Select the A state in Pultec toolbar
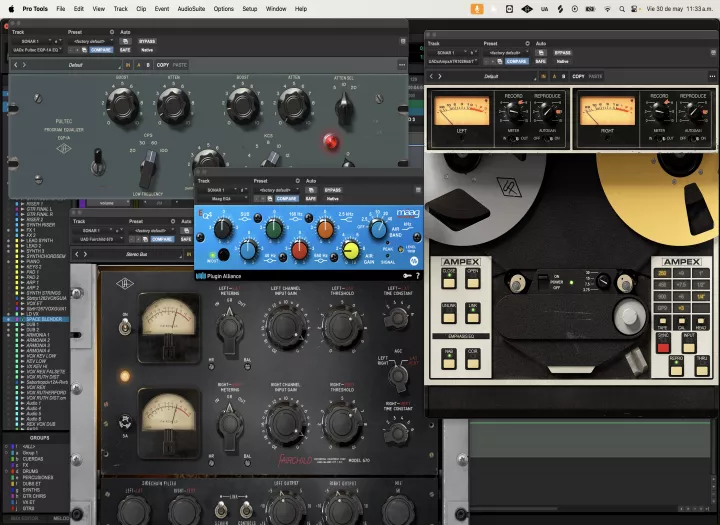The width and height of the screenshot is (720, 525). (x=139, y=65)
